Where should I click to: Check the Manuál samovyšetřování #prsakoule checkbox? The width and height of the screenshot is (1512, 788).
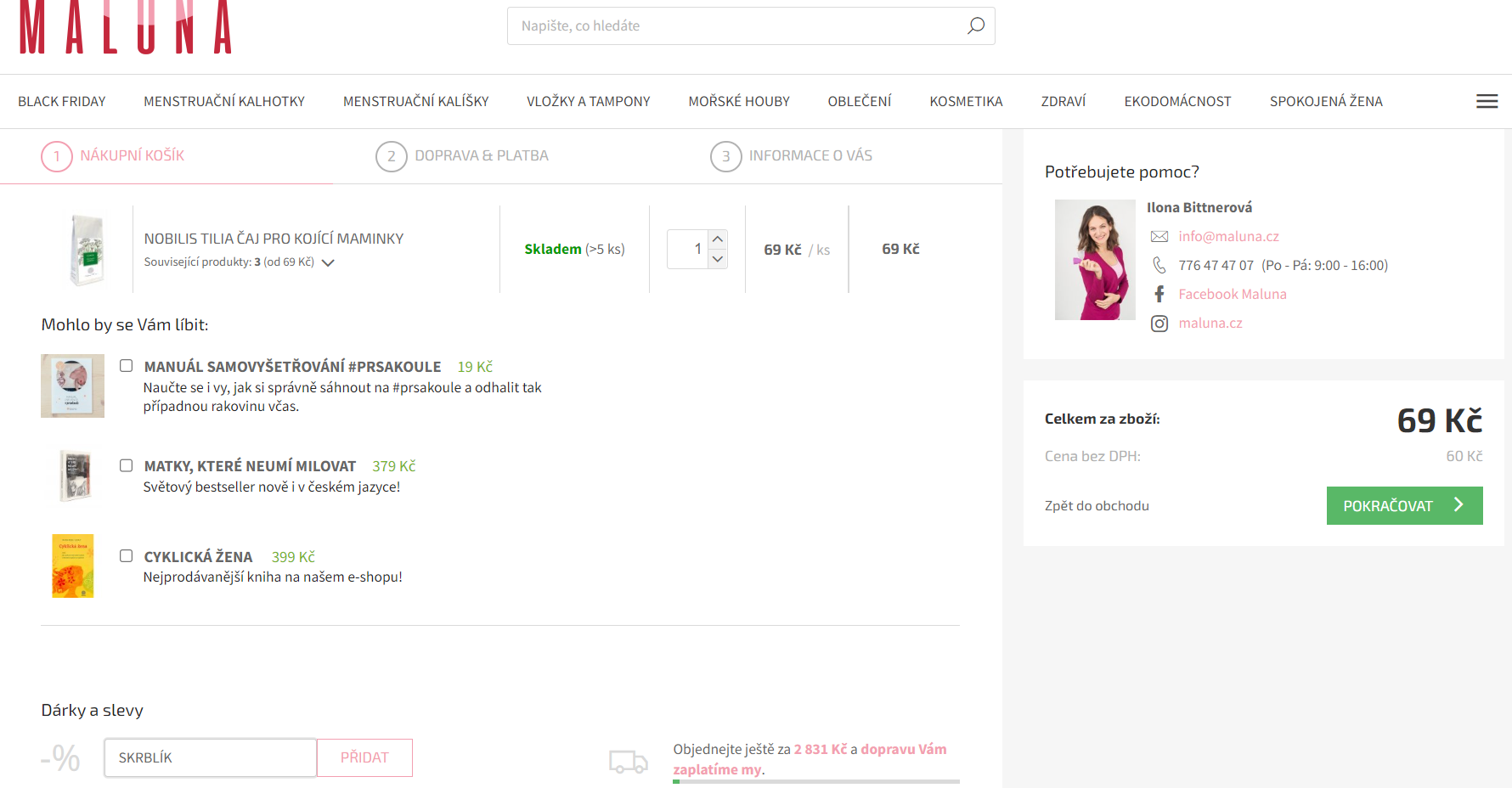126,366
